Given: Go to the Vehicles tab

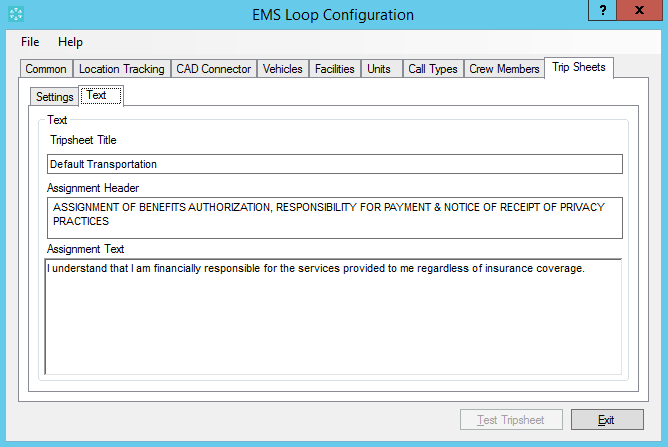Looking at the screenshot, I should click(282, 69).
